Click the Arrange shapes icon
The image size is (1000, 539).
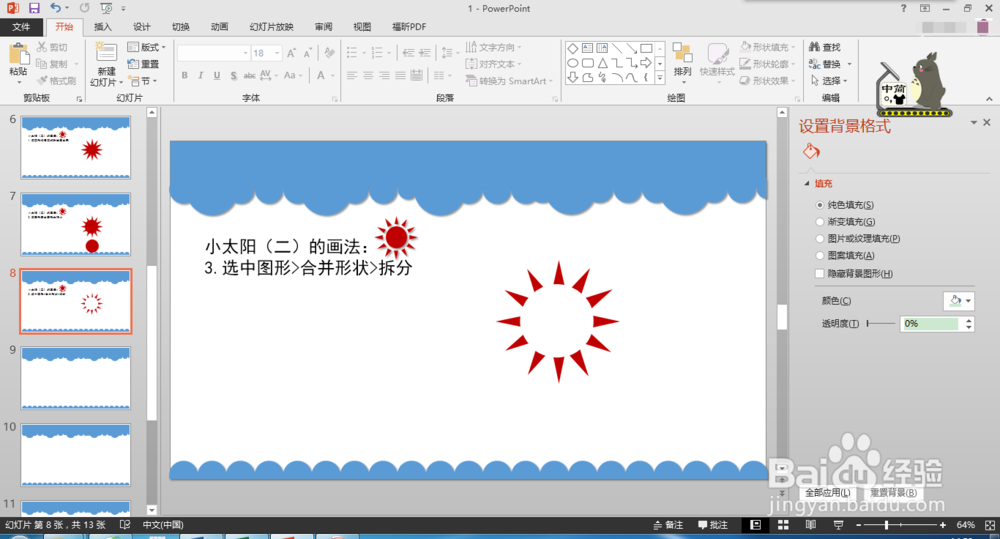pyautogui.click(x=682, y=54)
